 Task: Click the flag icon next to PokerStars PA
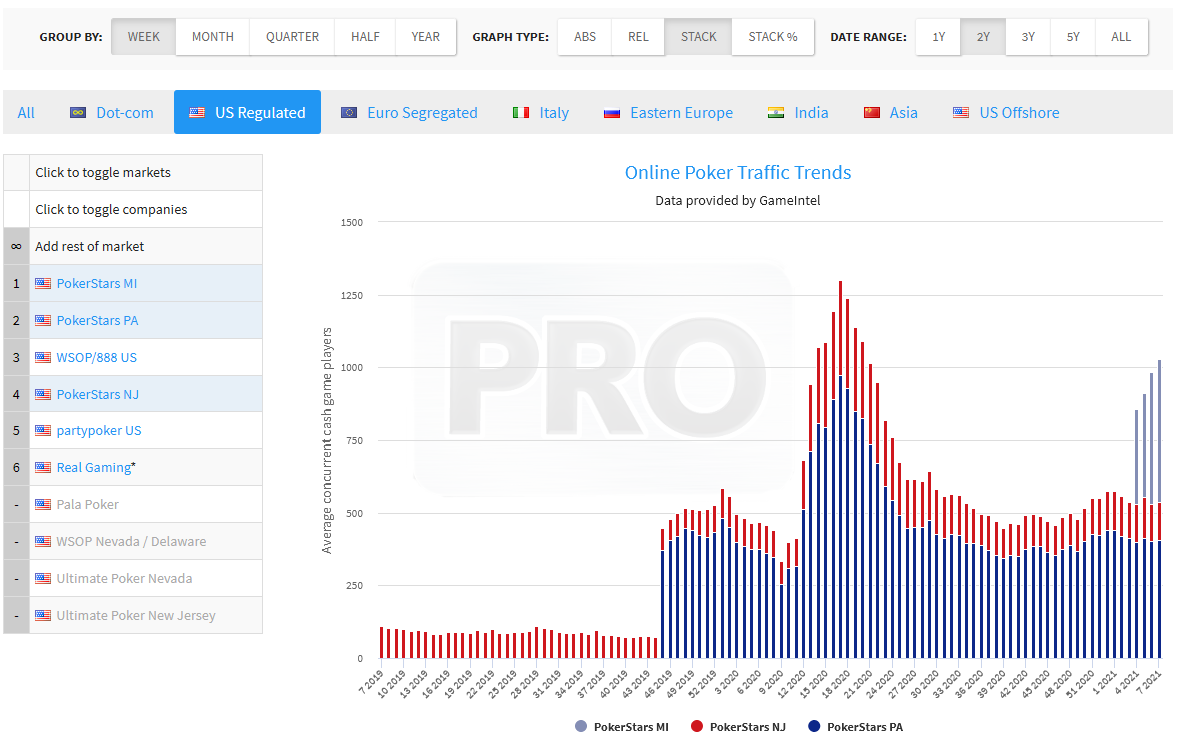43,321
